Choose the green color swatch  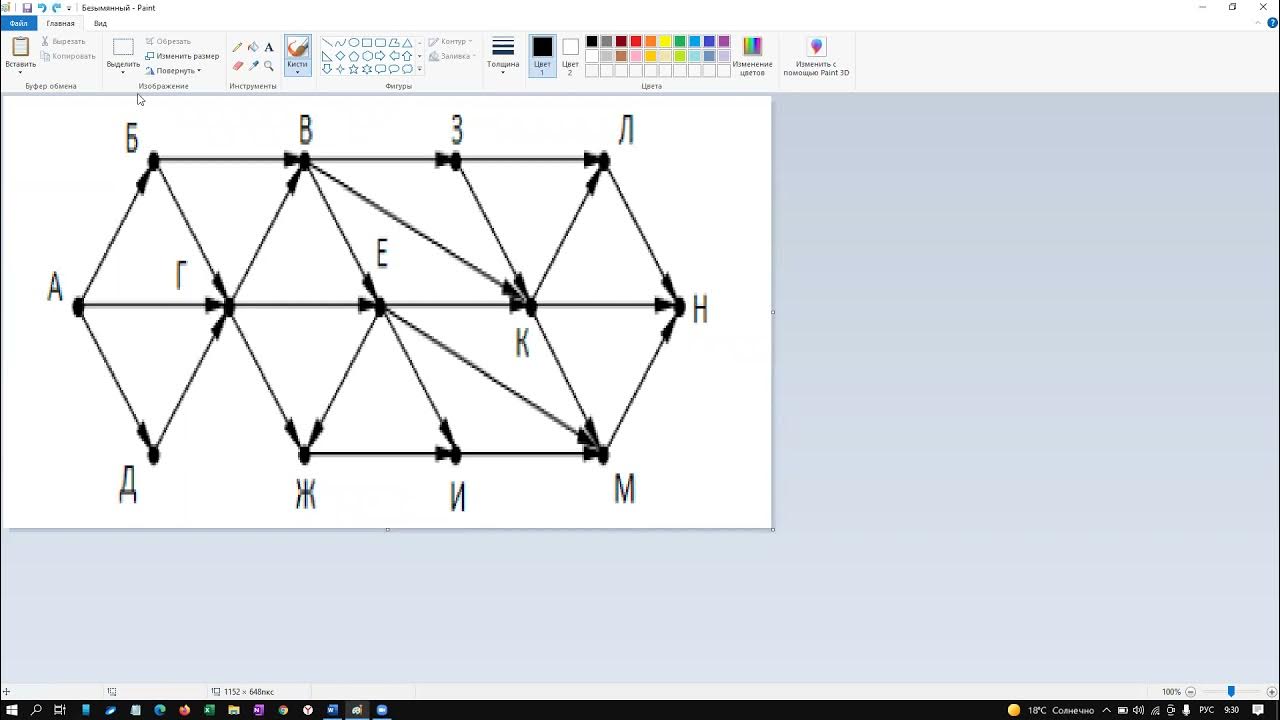[x=680, y=42]
